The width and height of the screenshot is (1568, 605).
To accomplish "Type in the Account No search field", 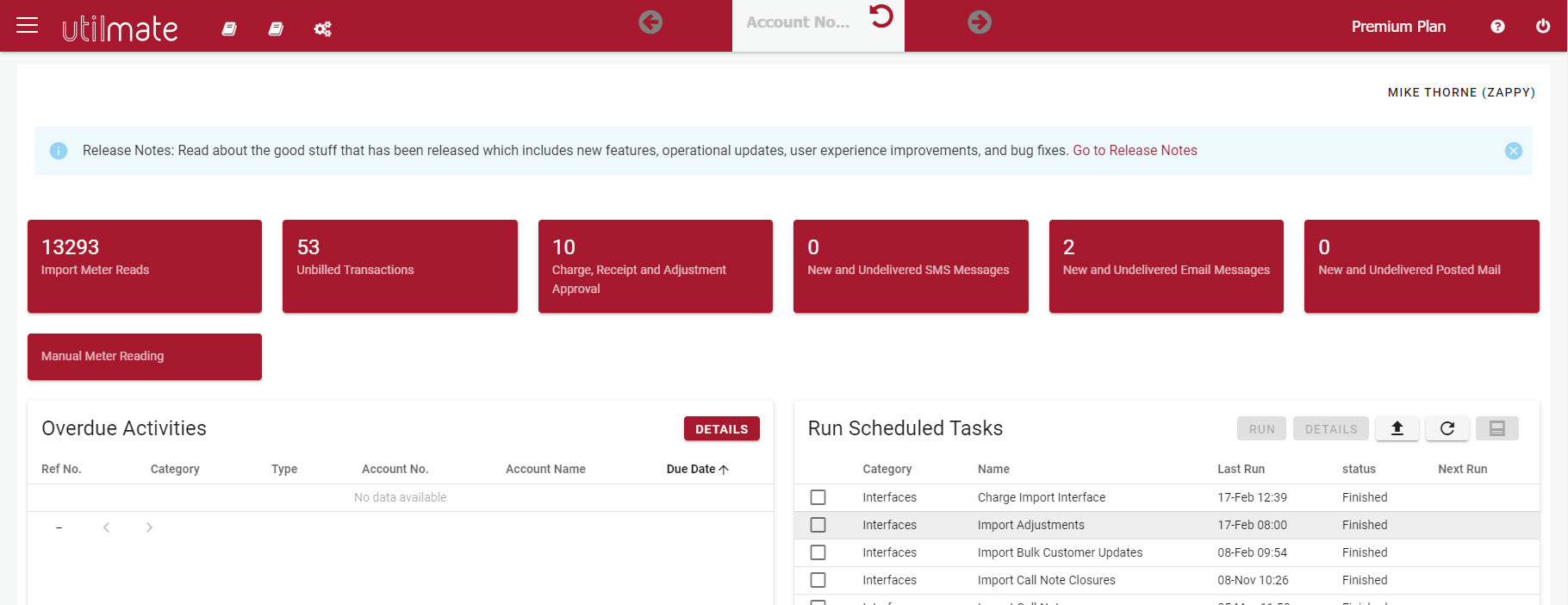I will 798,23.
